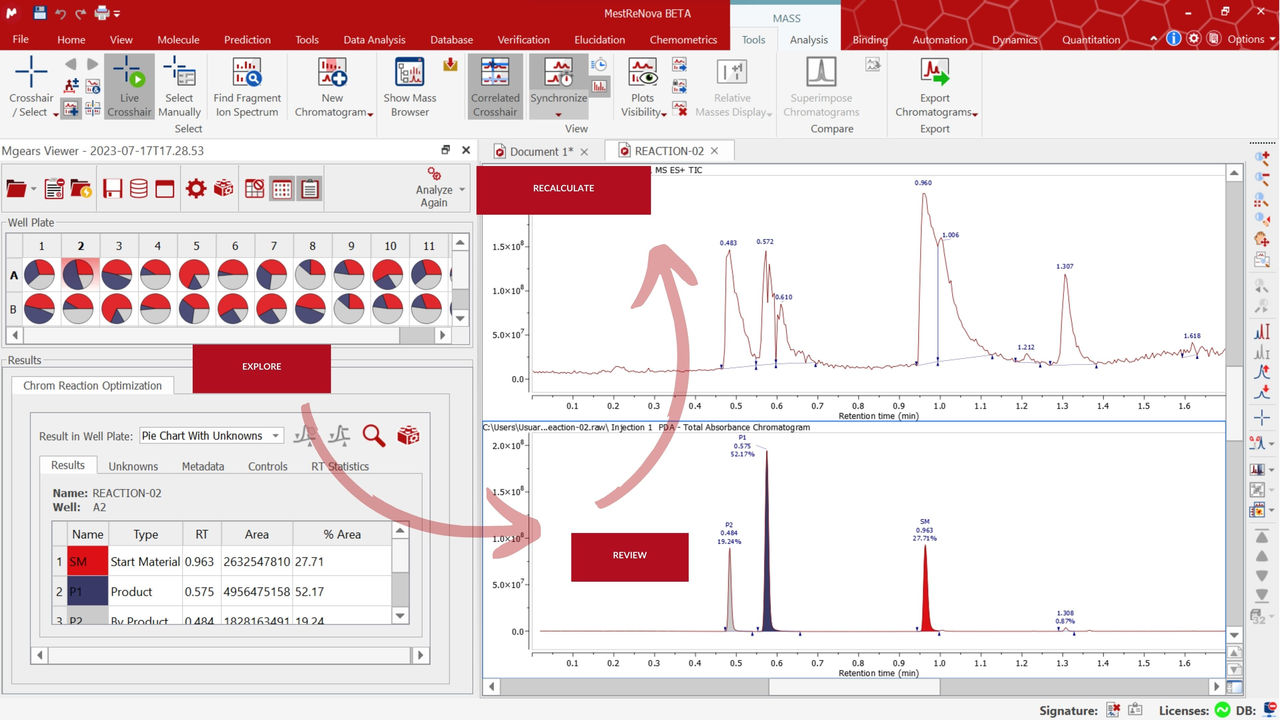This screenshot has width=1280, height=720.
Task: Open the Result in Well Plate dropdown
Action: click(x=211, y=436)
